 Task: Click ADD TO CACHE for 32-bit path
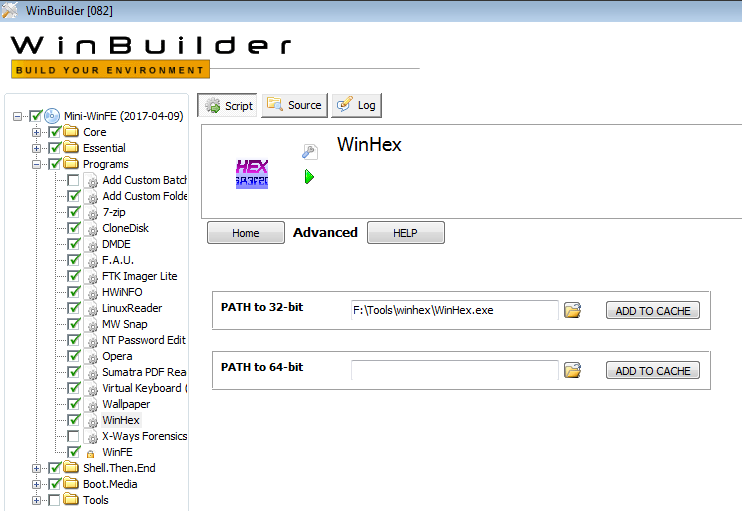652,311
